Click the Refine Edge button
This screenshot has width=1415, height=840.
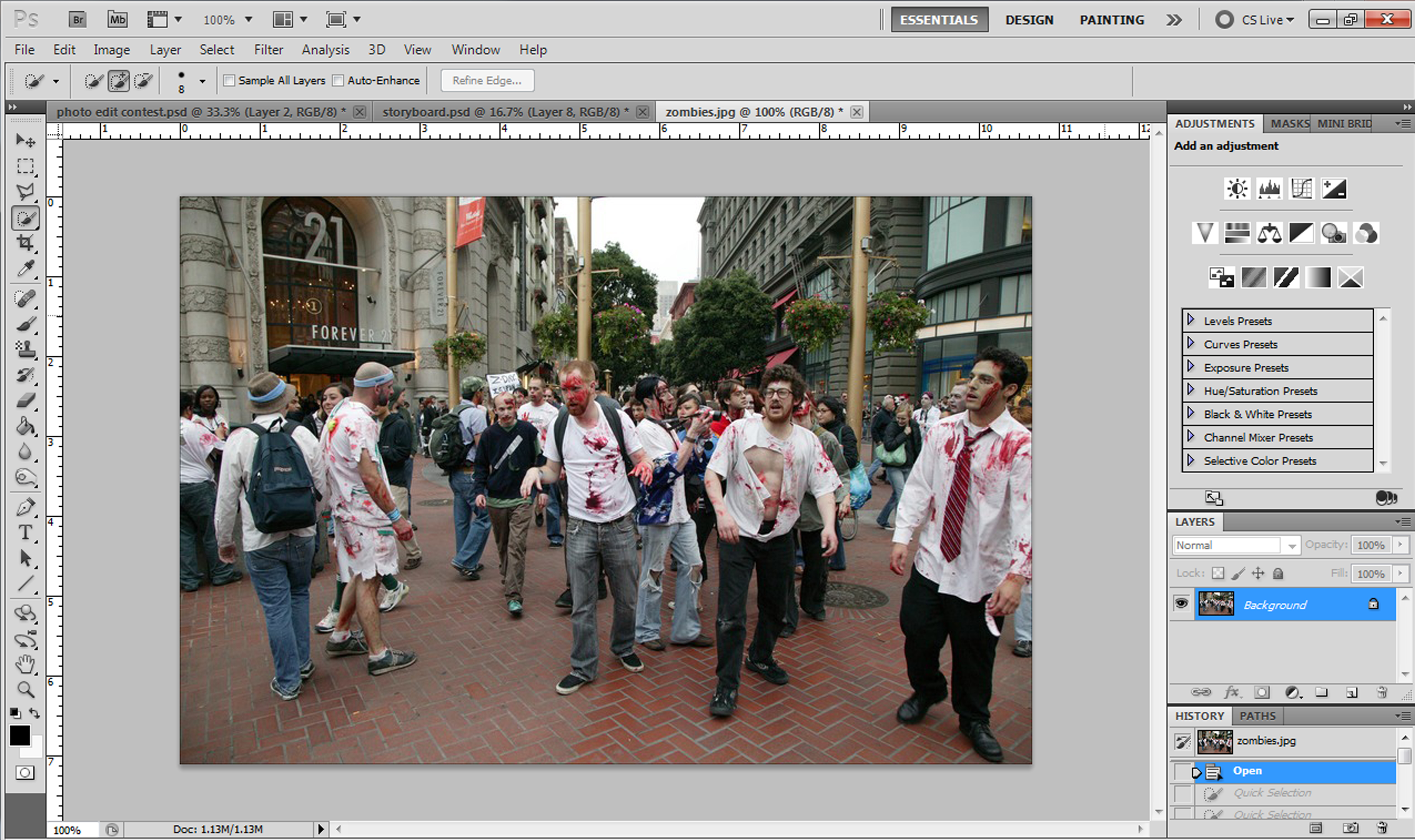click(x=487, y=80)
